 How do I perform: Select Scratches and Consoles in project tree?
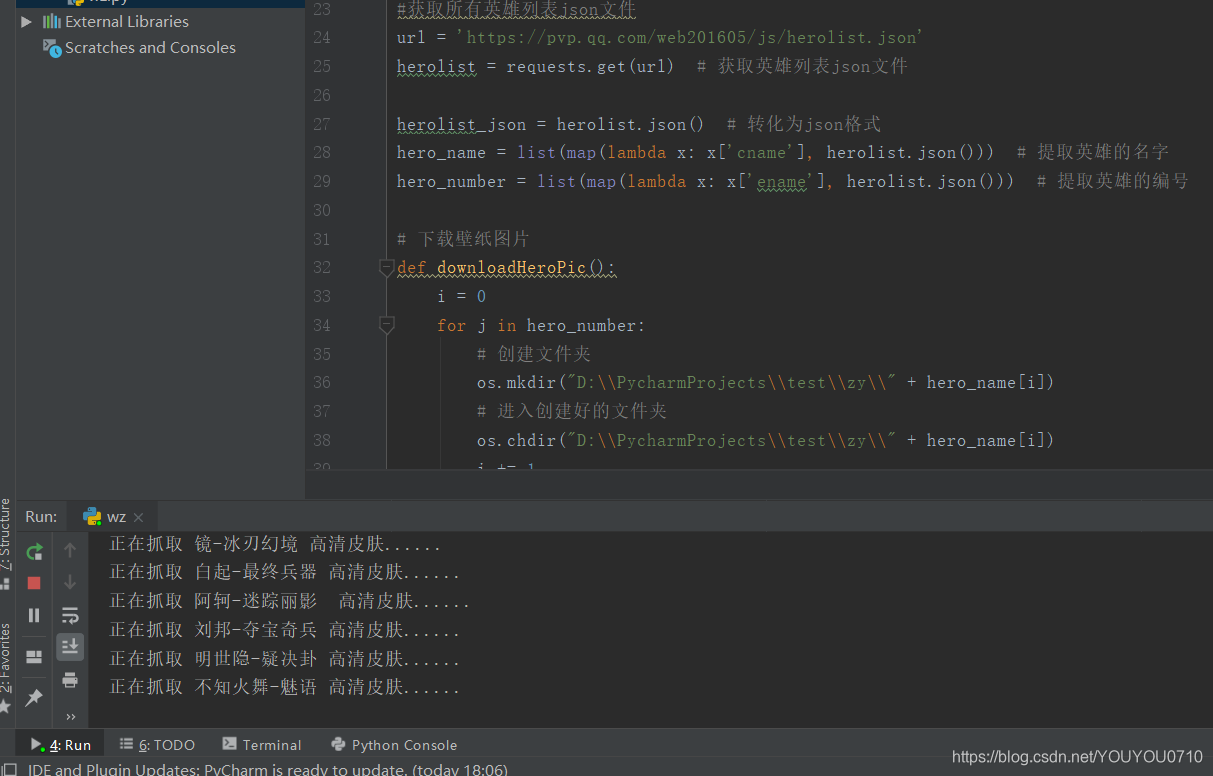pos(150,47)
